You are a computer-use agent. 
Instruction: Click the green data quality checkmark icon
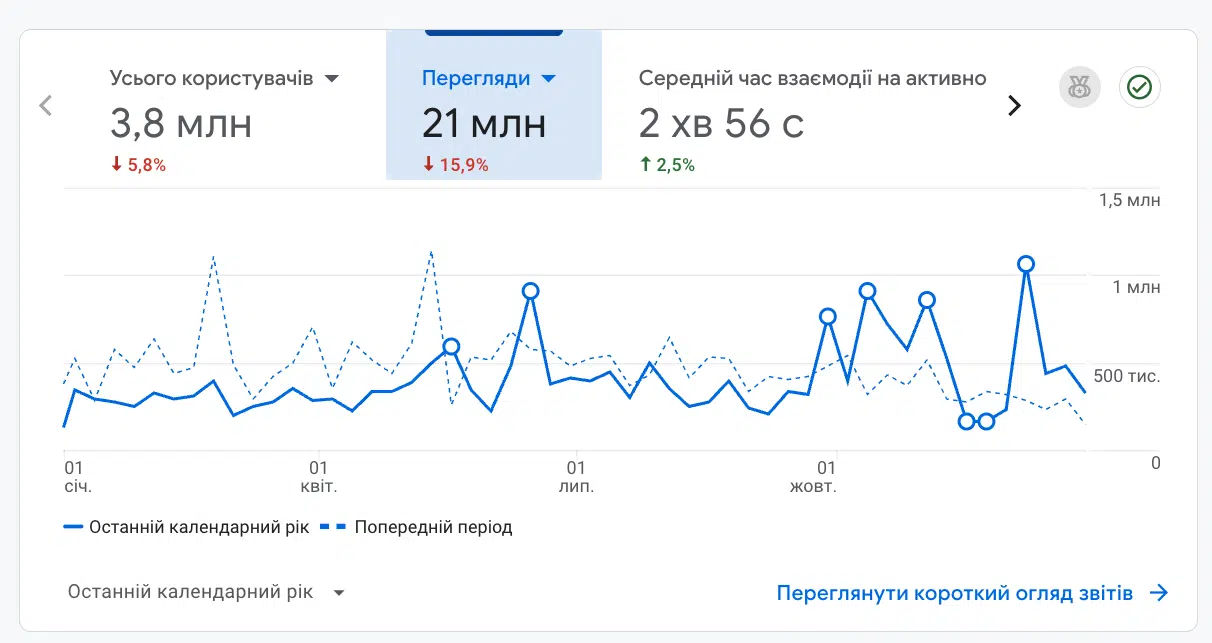coord(1139,87)
